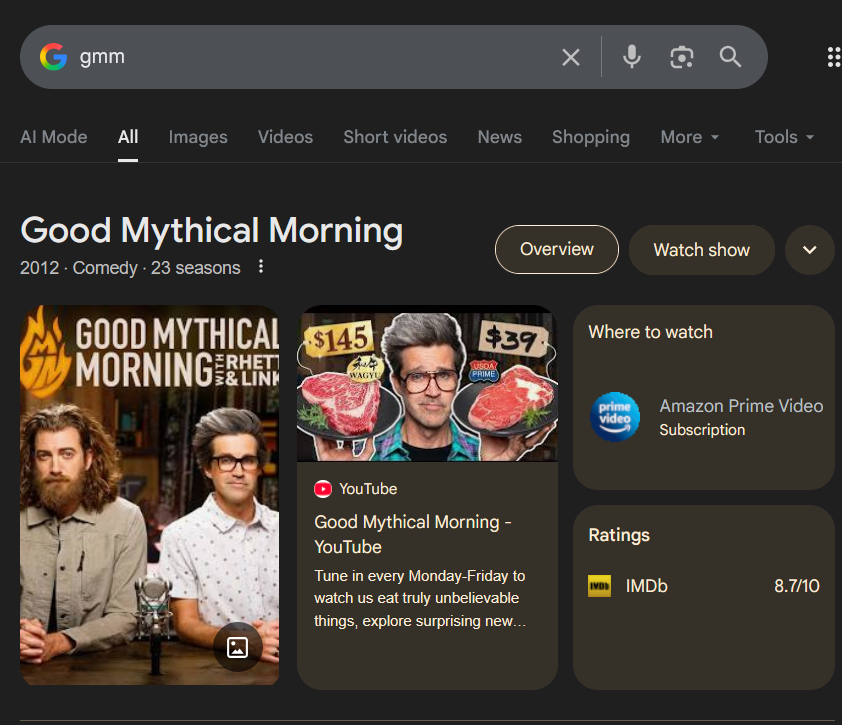Viewport: 842px width, 725px height.
Task: Expand the More dropdown
Action: tap(689, 137)
